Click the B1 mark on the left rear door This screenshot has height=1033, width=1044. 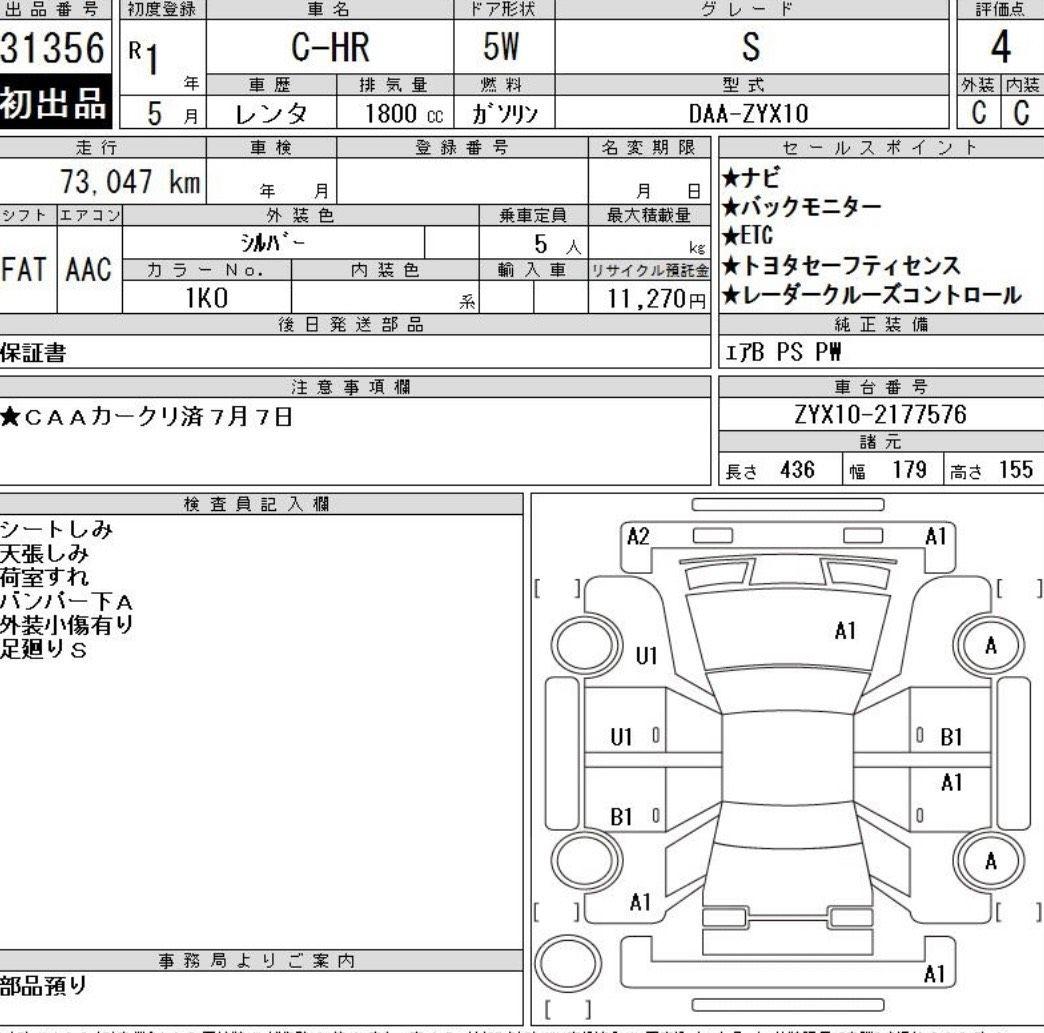pyautogui.click(x=622, y=816)
